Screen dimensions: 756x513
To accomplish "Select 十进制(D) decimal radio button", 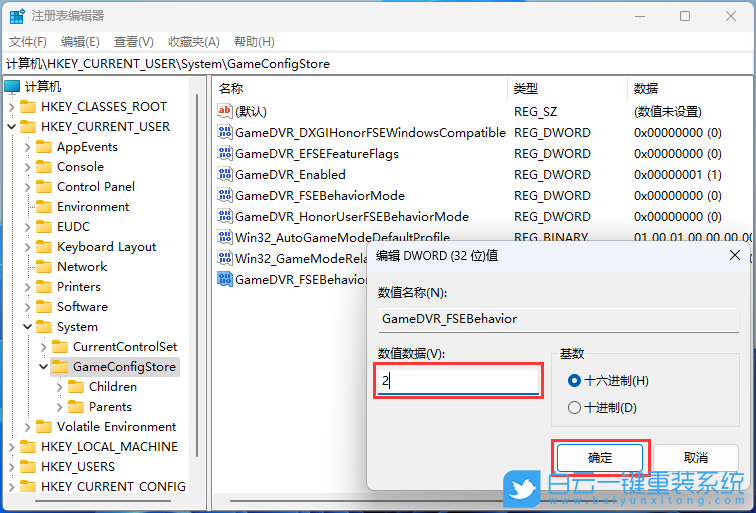I will [574, 407].
